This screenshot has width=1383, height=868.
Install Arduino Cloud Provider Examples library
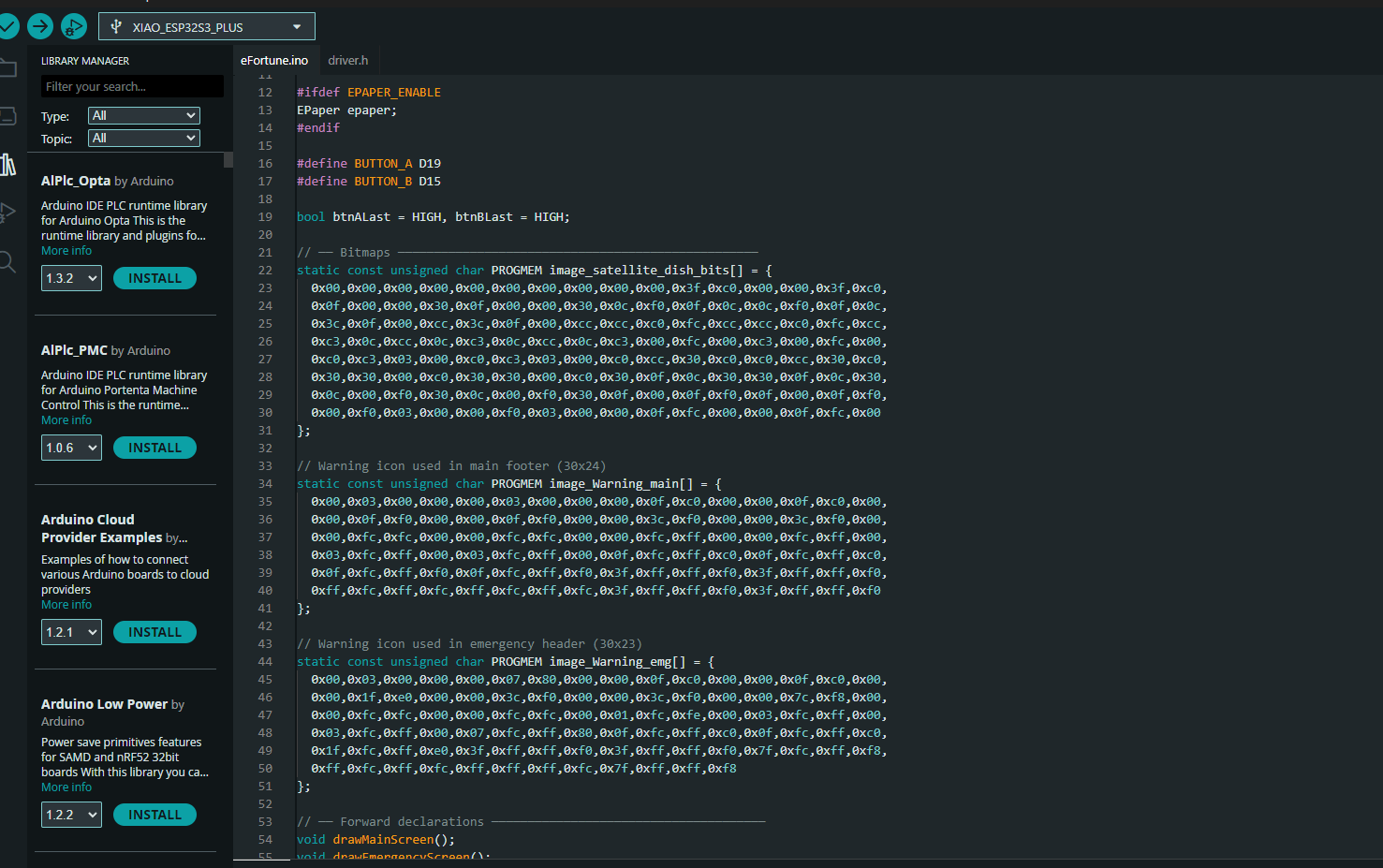(x=154, y=632)
